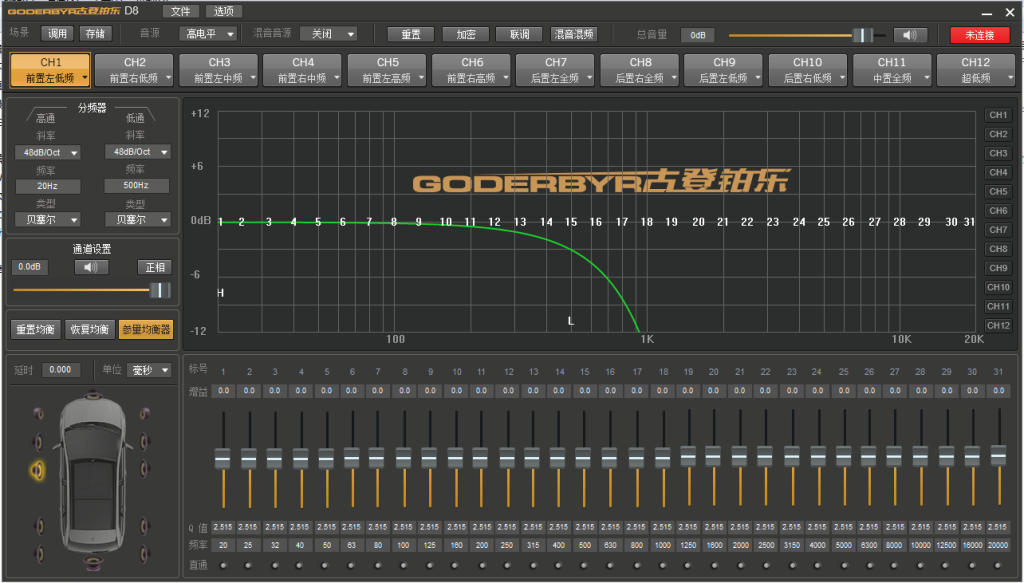Click the channel gain field showing 0.0dB
The height and width of the screenshot is (583, 1024).
pyautogui.click(x=29, y=267)
